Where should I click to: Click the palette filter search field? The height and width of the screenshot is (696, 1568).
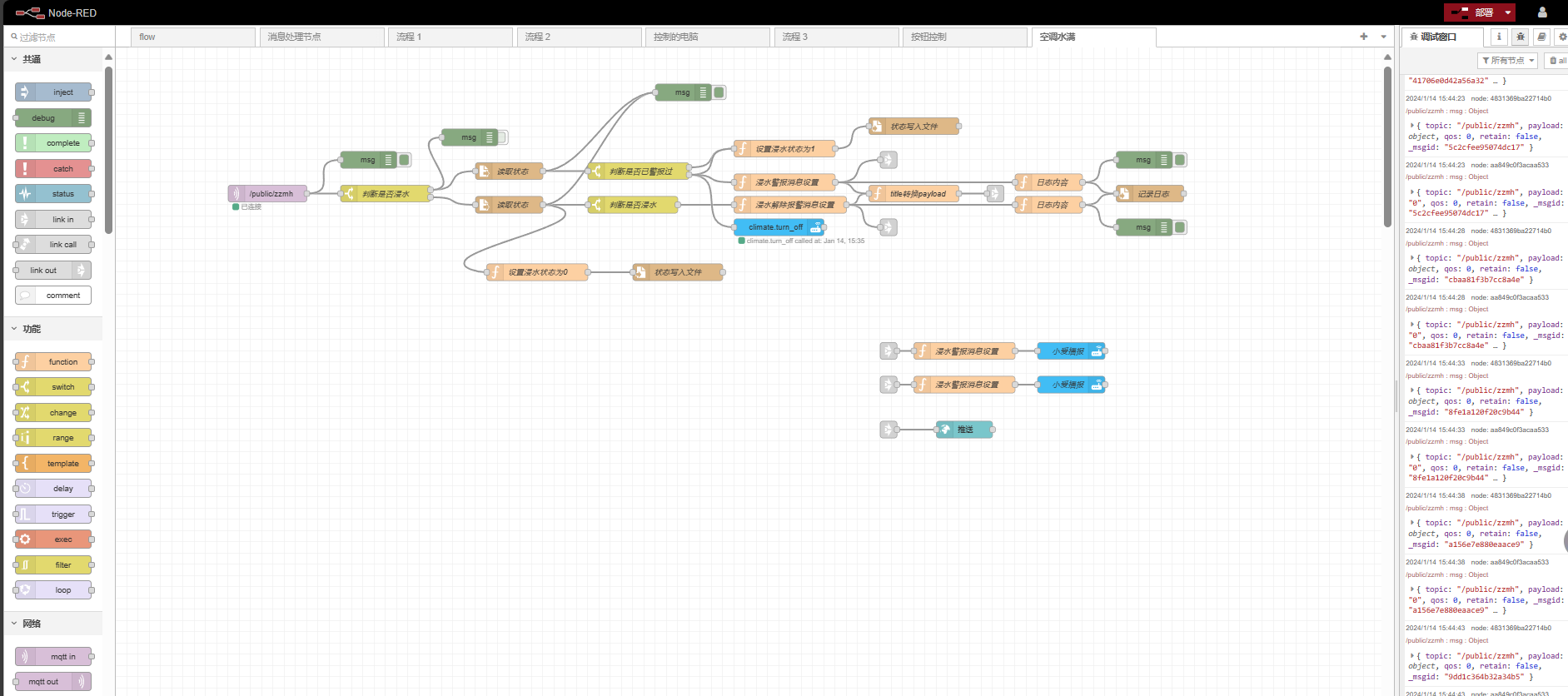click(x=58, y=37)
